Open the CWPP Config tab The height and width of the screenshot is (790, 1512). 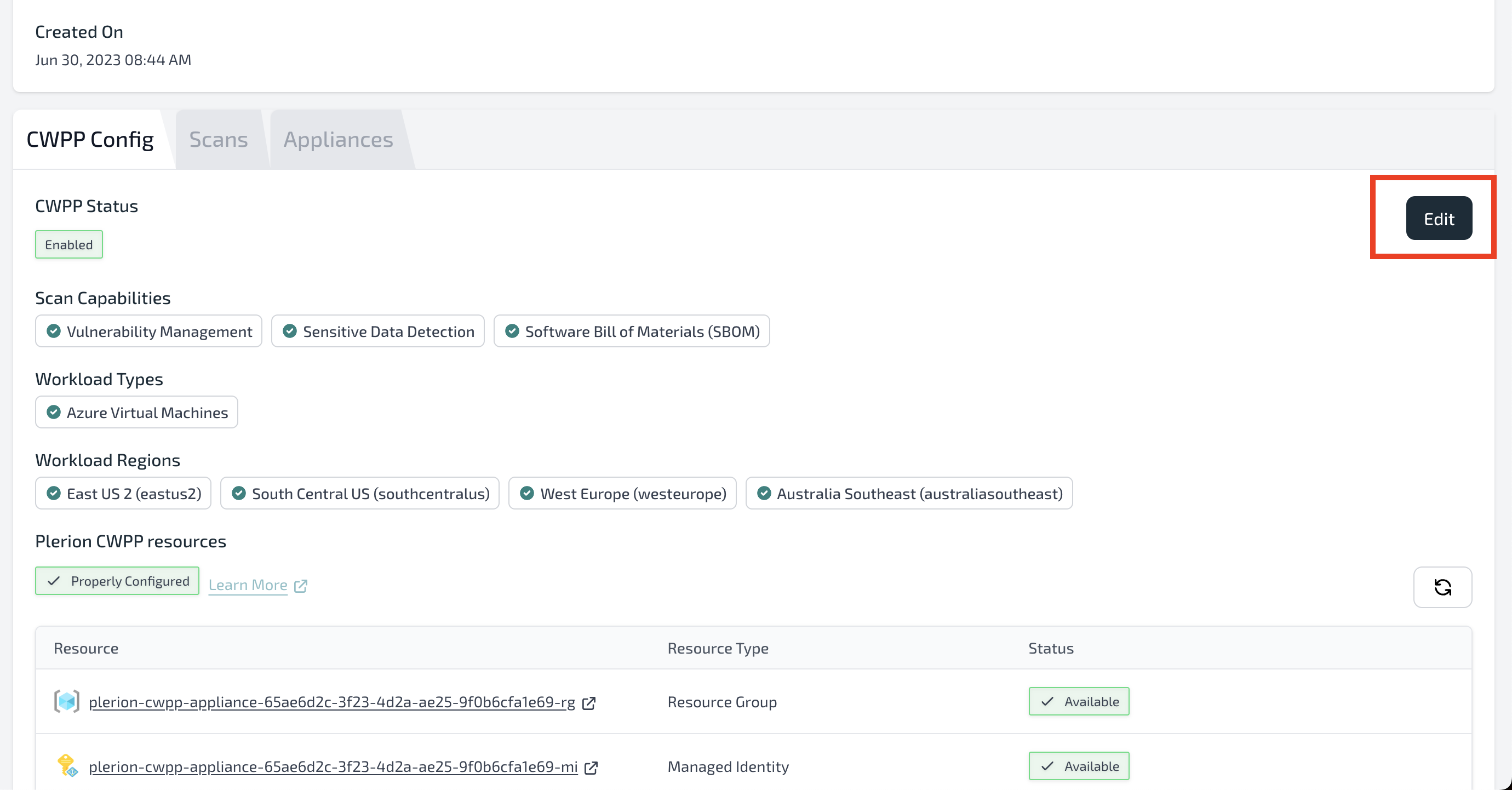click(x=90, y=140)
